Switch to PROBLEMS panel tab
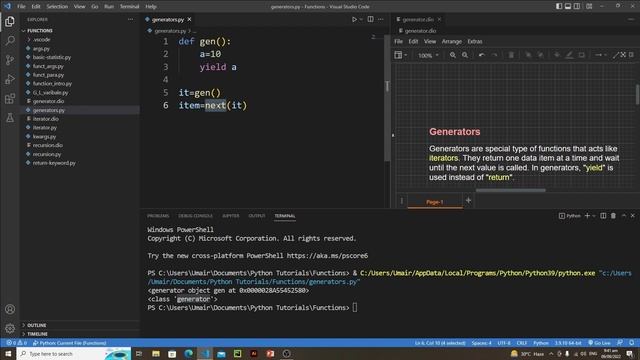 point(158,216)
